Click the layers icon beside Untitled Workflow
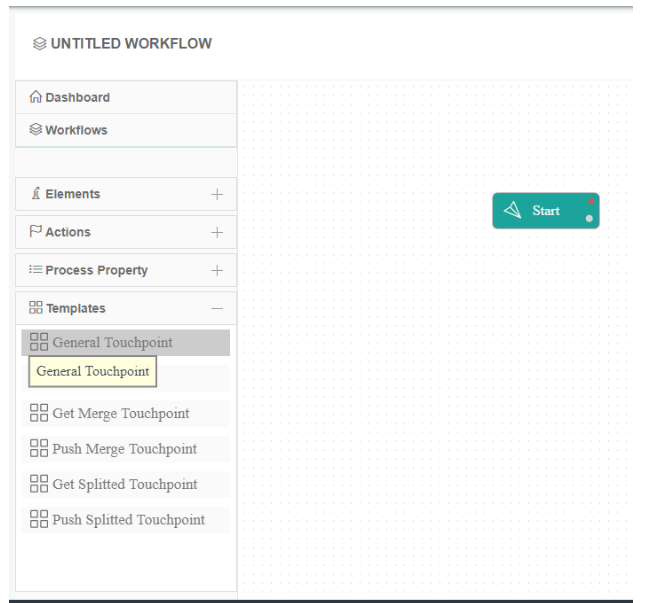Viewport: 666px width, 603px height. point(39,44)
